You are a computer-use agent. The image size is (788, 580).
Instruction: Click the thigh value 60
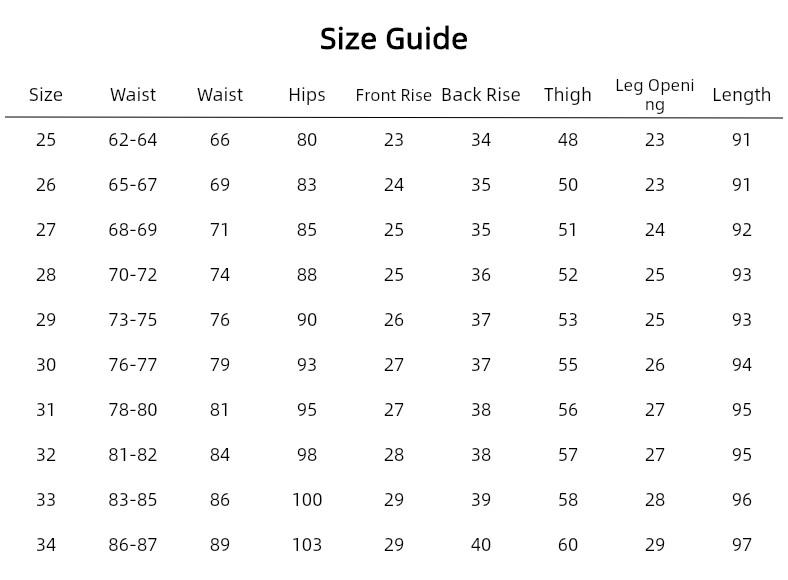[568, 545]
